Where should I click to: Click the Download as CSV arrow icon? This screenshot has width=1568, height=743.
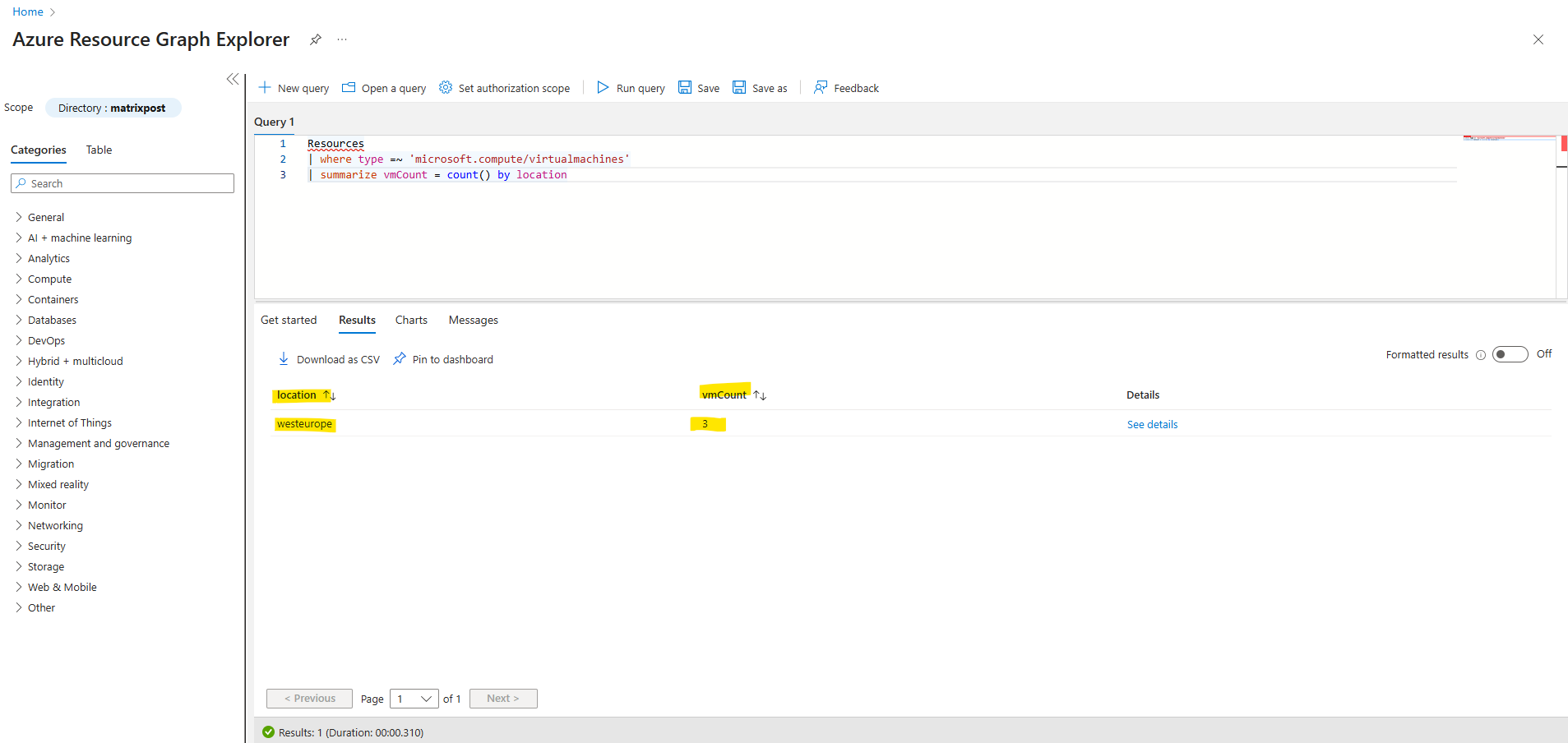coord(284,358)
